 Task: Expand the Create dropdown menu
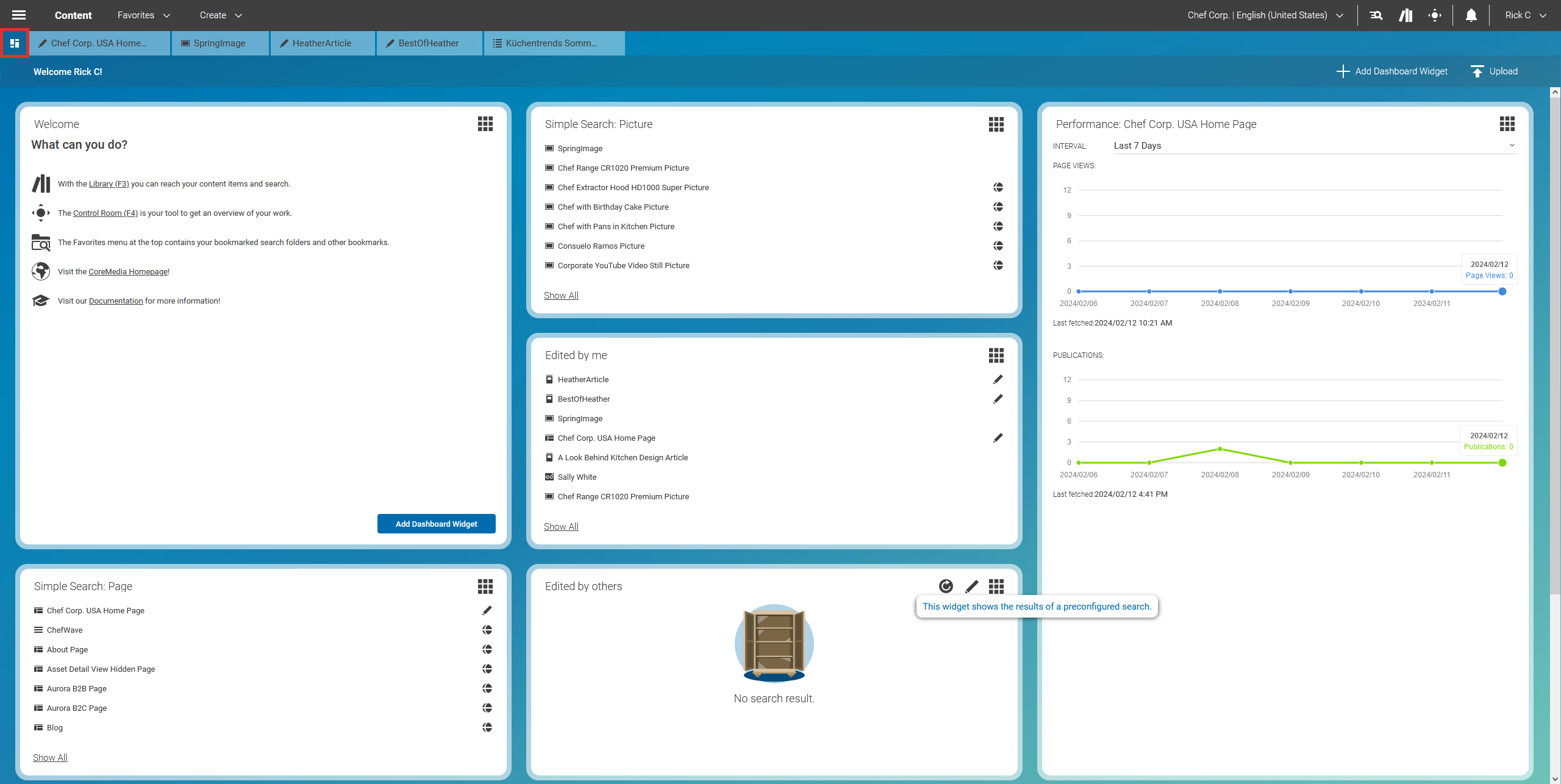[x=221, y=15]
